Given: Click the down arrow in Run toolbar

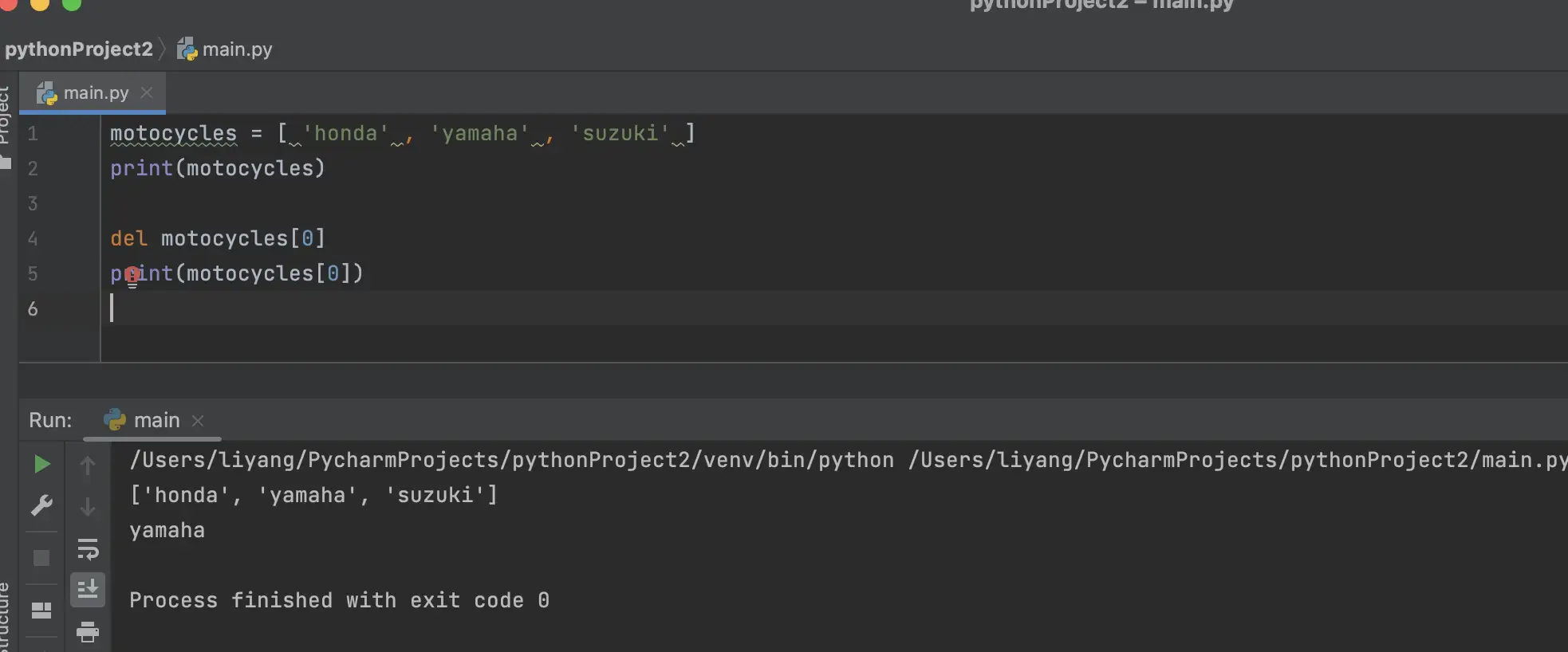Looking at the screenshot, I should click(x=88, y=507).
